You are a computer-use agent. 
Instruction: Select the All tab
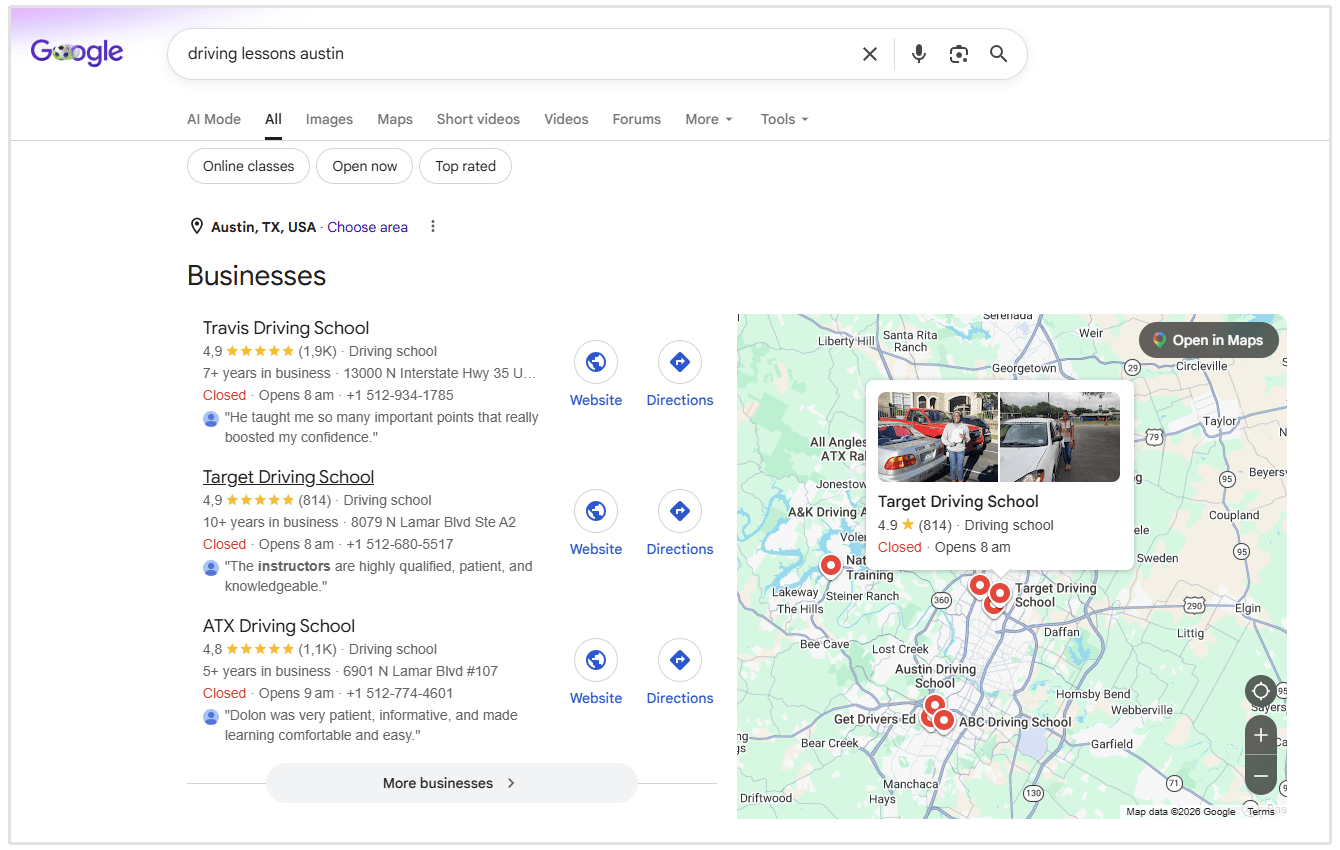click(273, 119)
